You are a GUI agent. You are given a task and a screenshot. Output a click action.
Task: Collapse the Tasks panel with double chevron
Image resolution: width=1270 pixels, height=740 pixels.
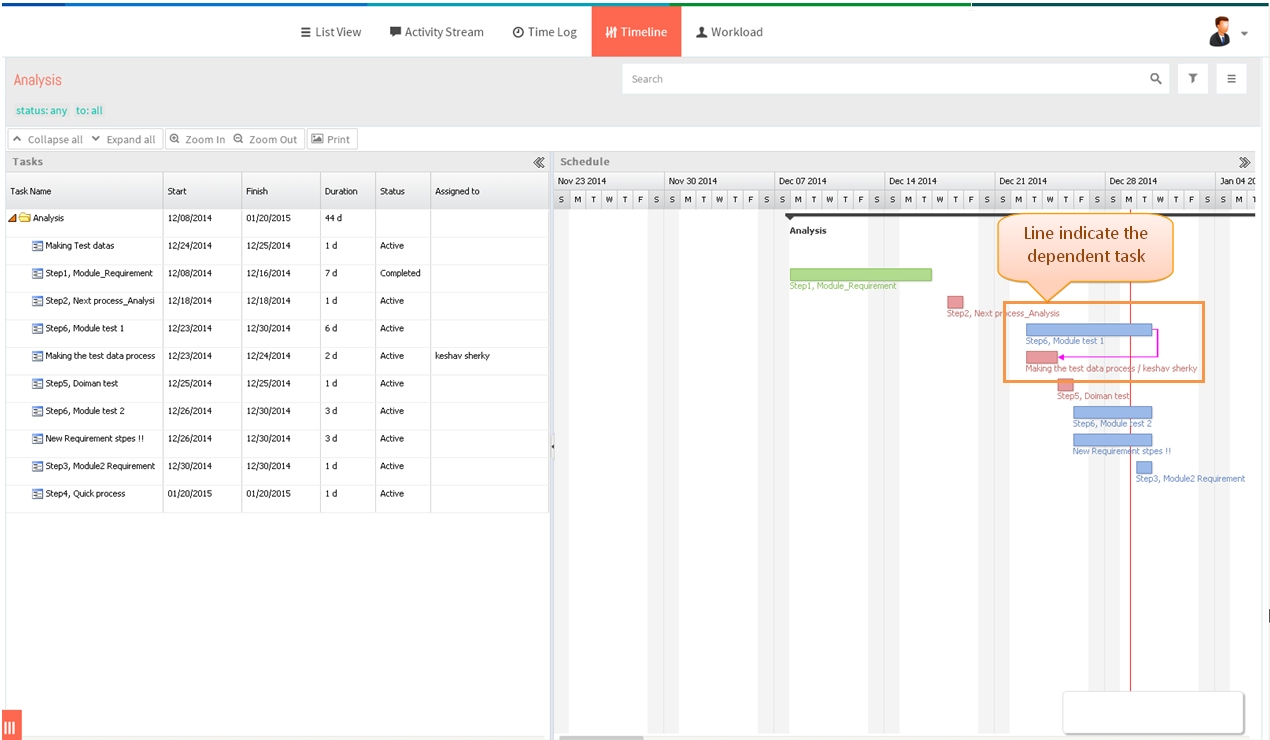[x=538, y=162]
